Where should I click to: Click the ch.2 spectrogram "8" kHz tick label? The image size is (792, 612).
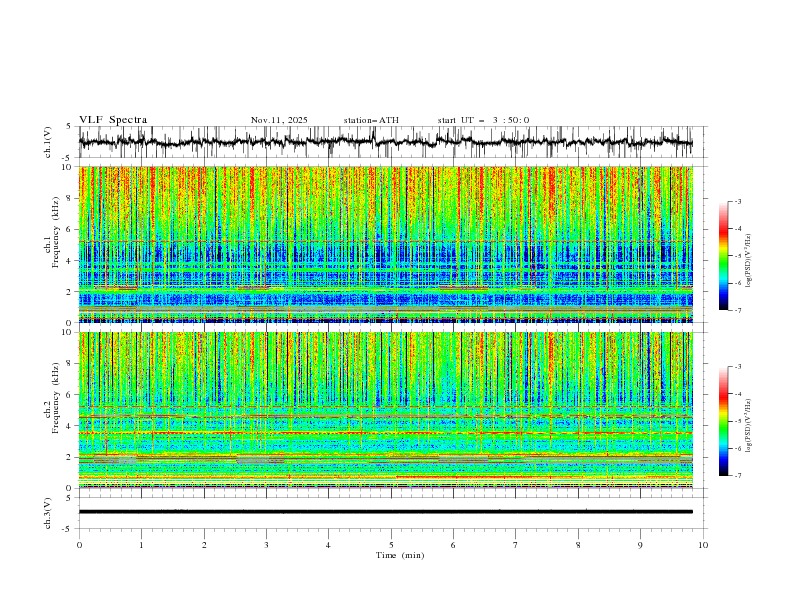69,364
